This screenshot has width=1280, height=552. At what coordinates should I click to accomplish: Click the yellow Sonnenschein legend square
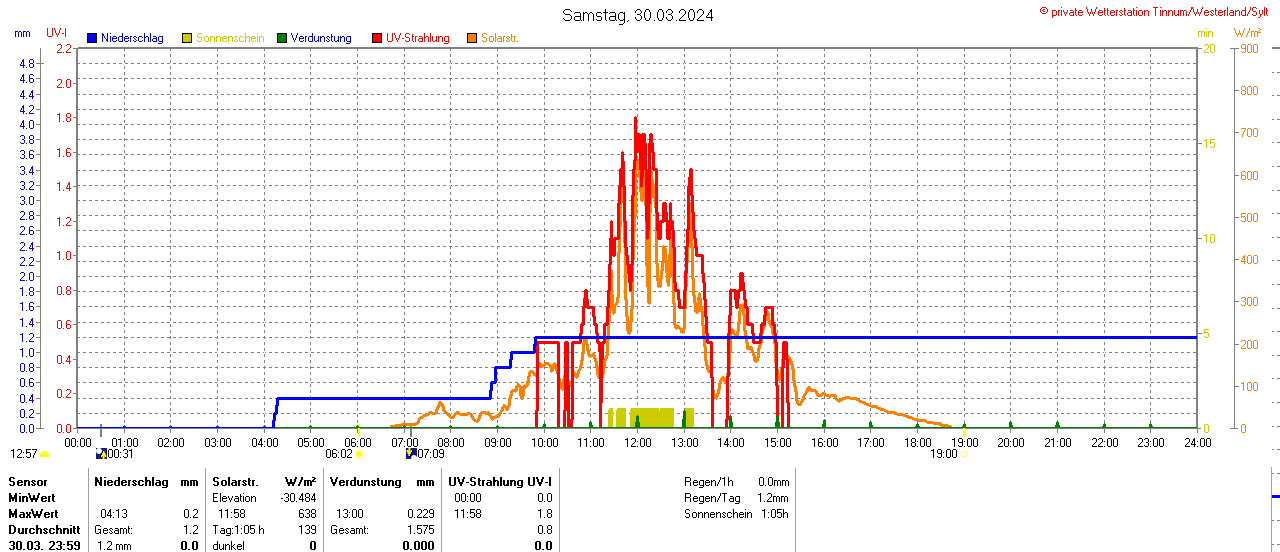[x=187, y=38]
